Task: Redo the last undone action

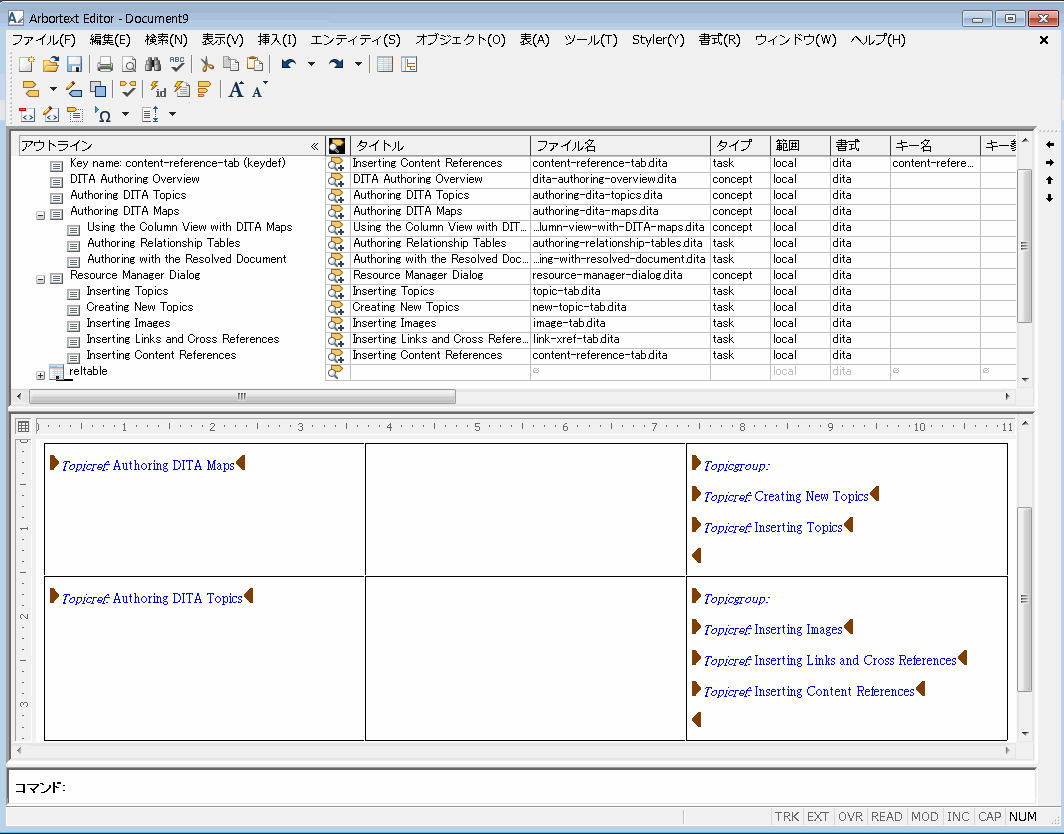Action: tap(336, 64)
